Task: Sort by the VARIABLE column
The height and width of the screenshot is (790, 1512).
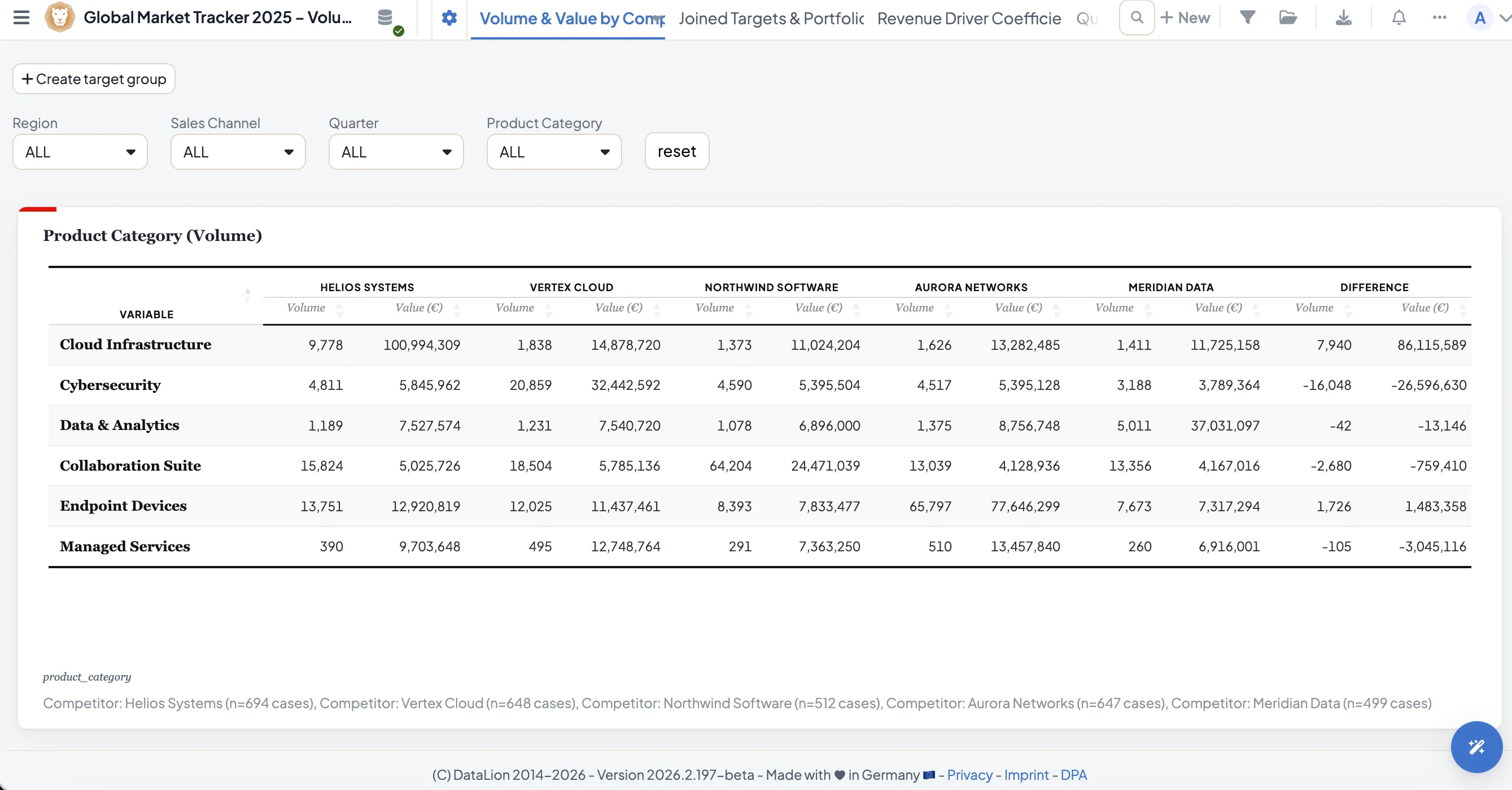Action: click(247, 296)
